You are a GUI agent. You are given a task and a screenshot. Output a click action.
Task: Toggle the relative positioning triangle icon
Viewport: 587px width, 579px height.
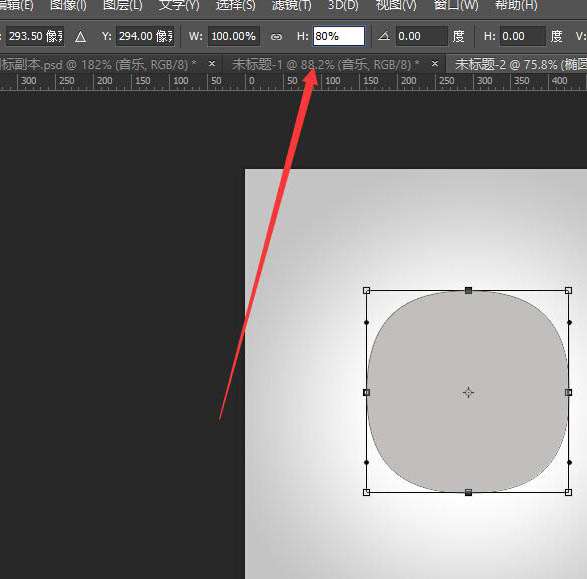coord(80,37)
